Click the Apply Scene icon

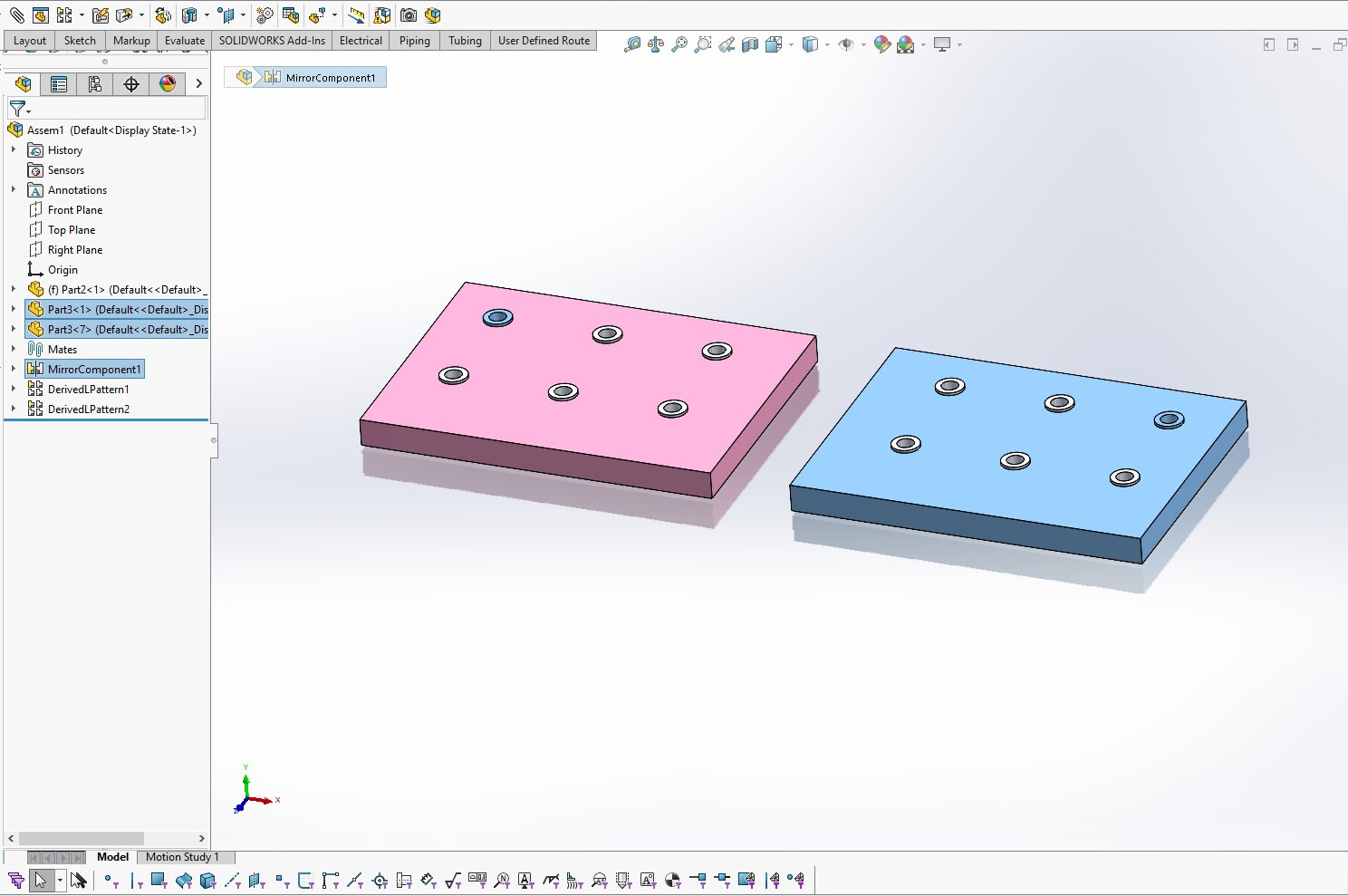click(906, 44)
